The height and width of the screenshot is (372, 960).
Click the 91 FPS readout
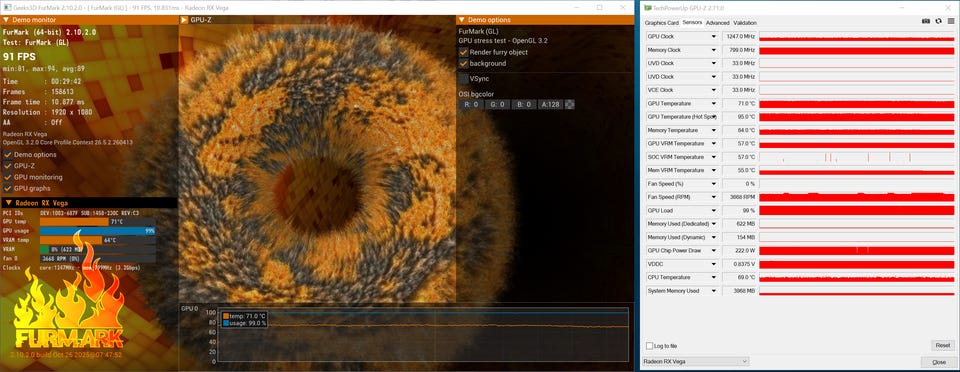click(20, 56)
